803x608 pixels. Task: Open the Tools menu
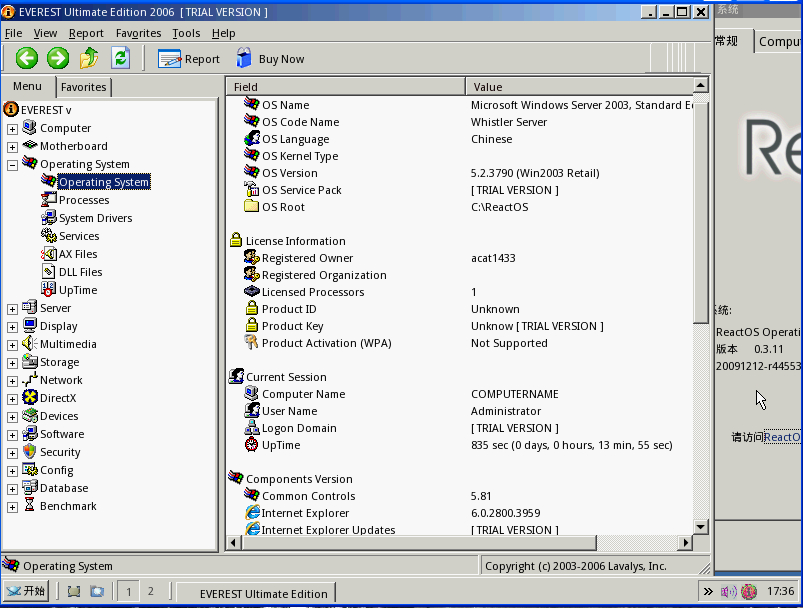[x=186, y=33]
